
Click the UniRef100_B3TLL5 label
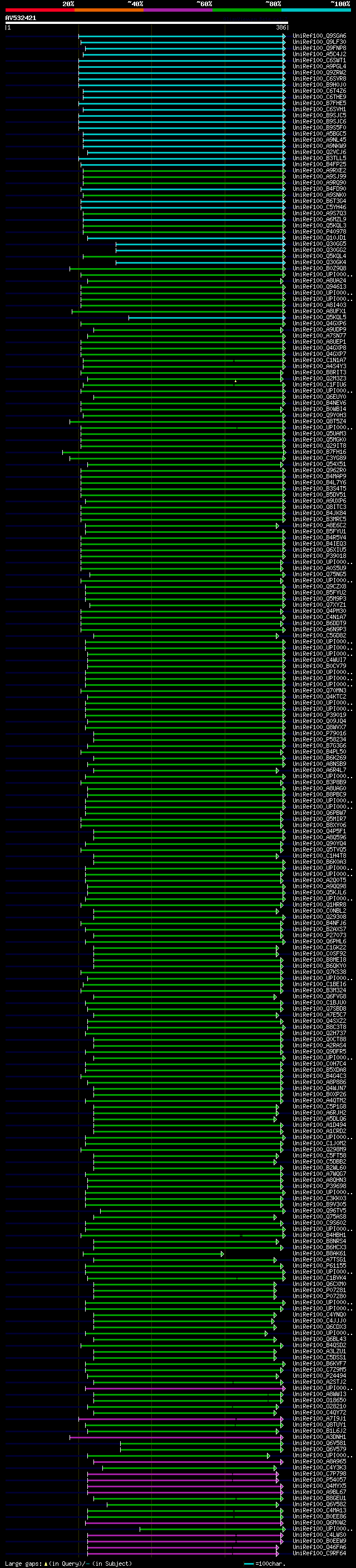pos(319,159)
